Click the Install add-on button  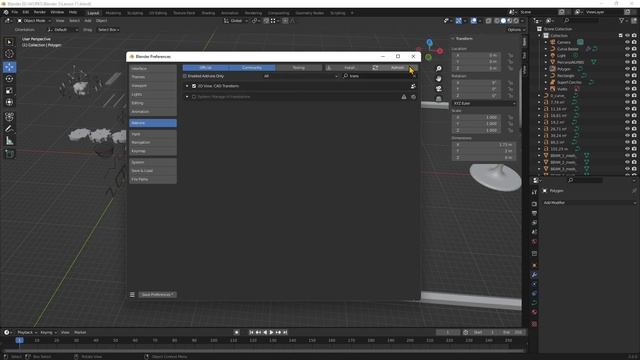[347, 68]
